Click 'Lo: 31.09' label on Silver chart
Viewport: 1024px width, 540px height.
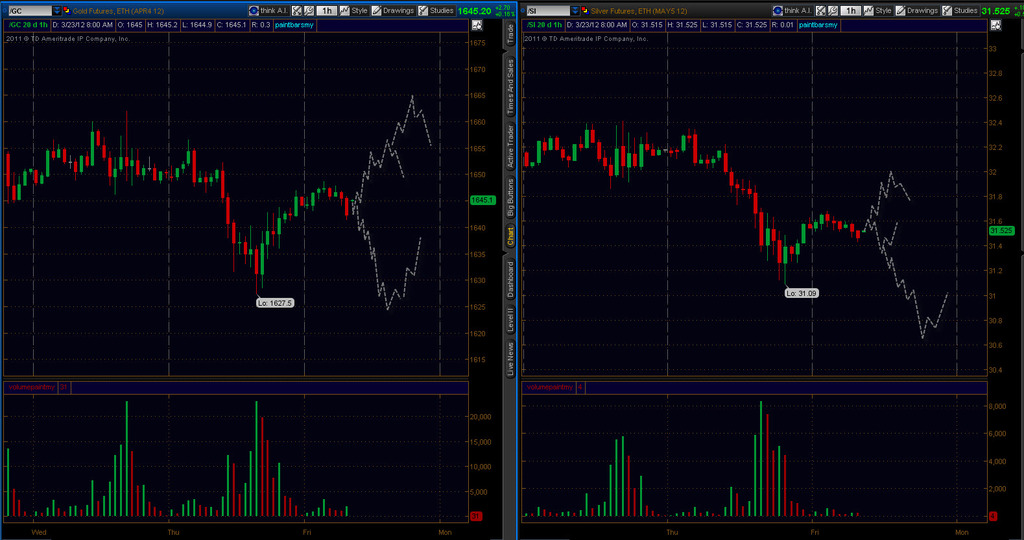[801, 293]
